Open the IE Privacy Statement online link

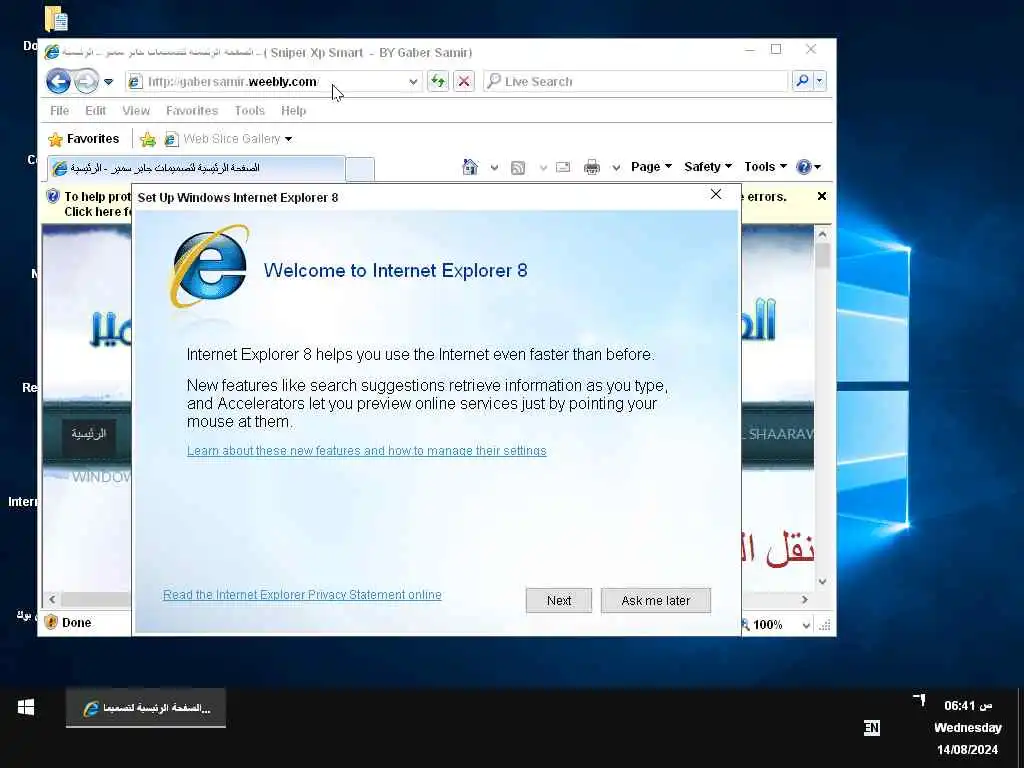tap(302, 595)
